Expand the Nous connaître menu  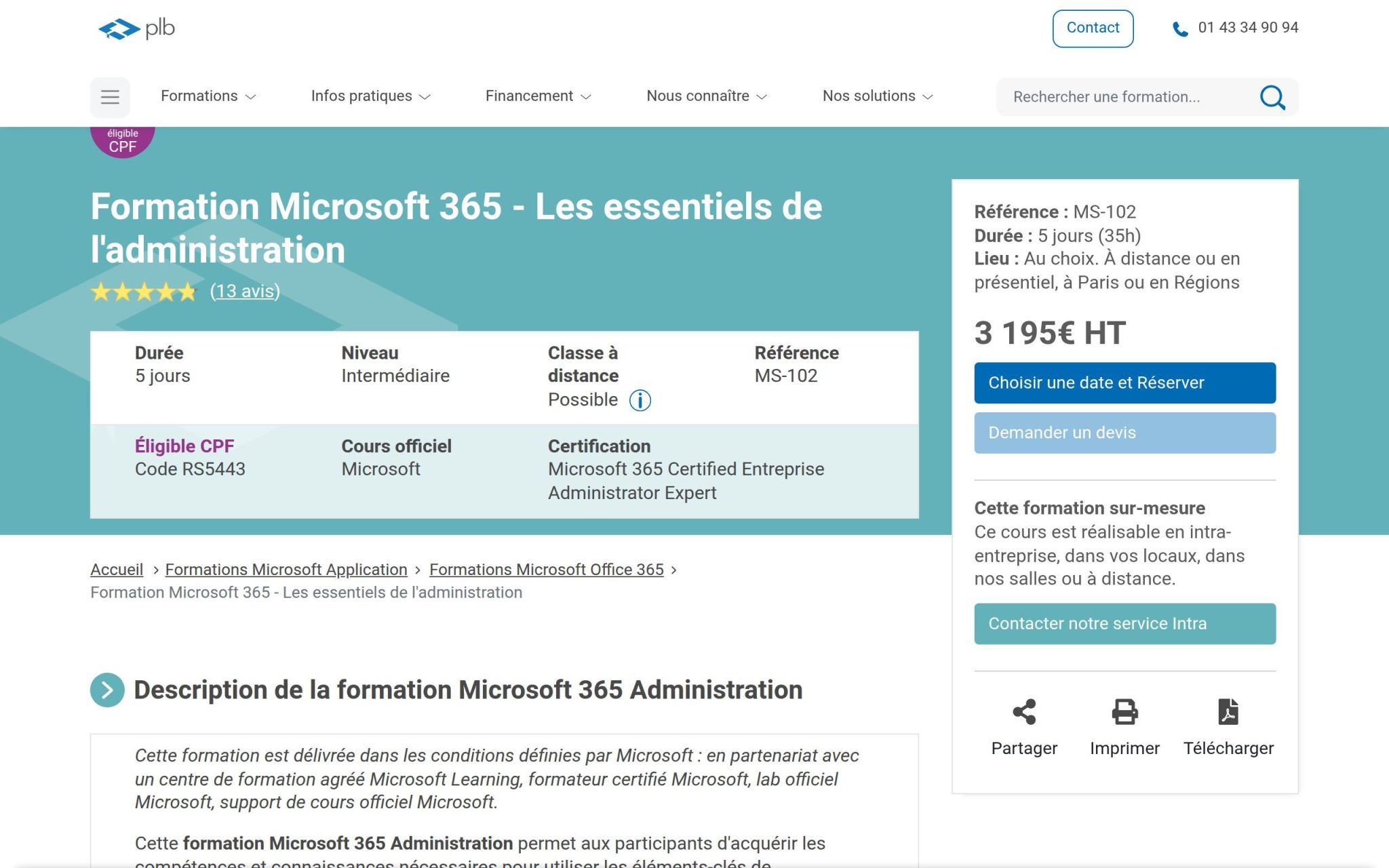tap(707, 96)
